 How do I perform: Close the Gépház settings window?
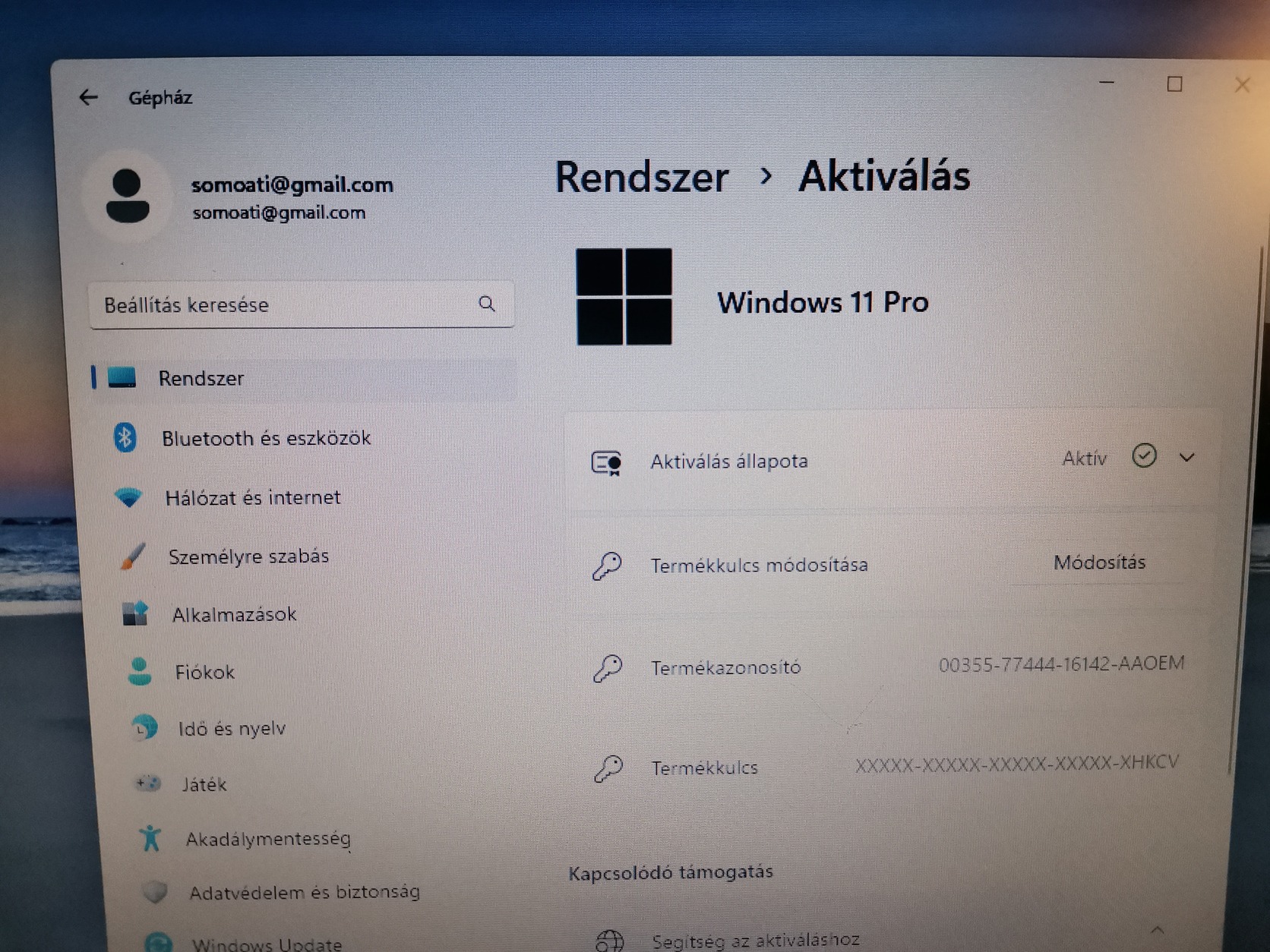coord(1242,84)
